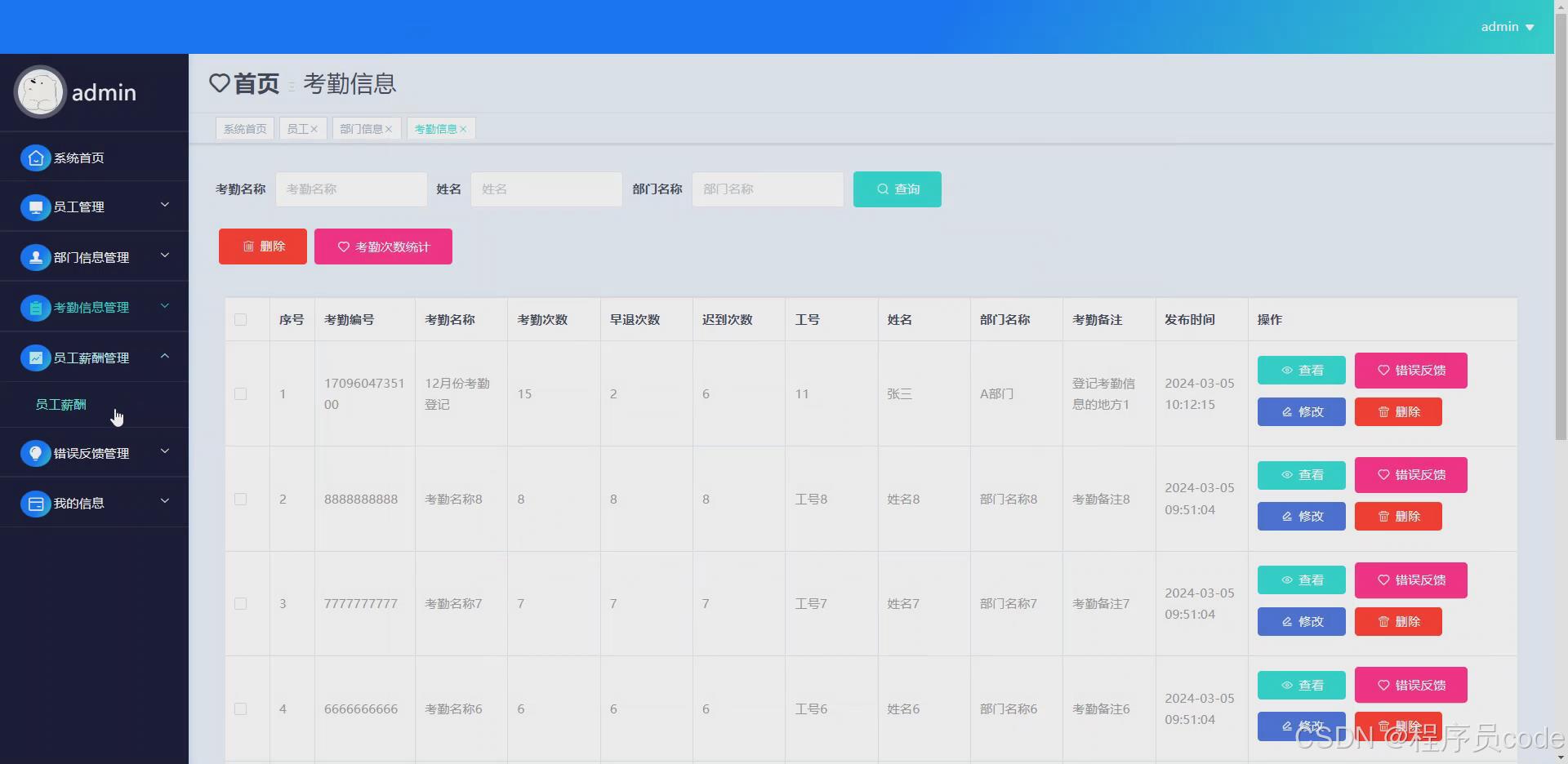Screen dimensions: 1568x764
Task: Open 部门信息管理 via its person icon
Action: [x=35, y=257]
